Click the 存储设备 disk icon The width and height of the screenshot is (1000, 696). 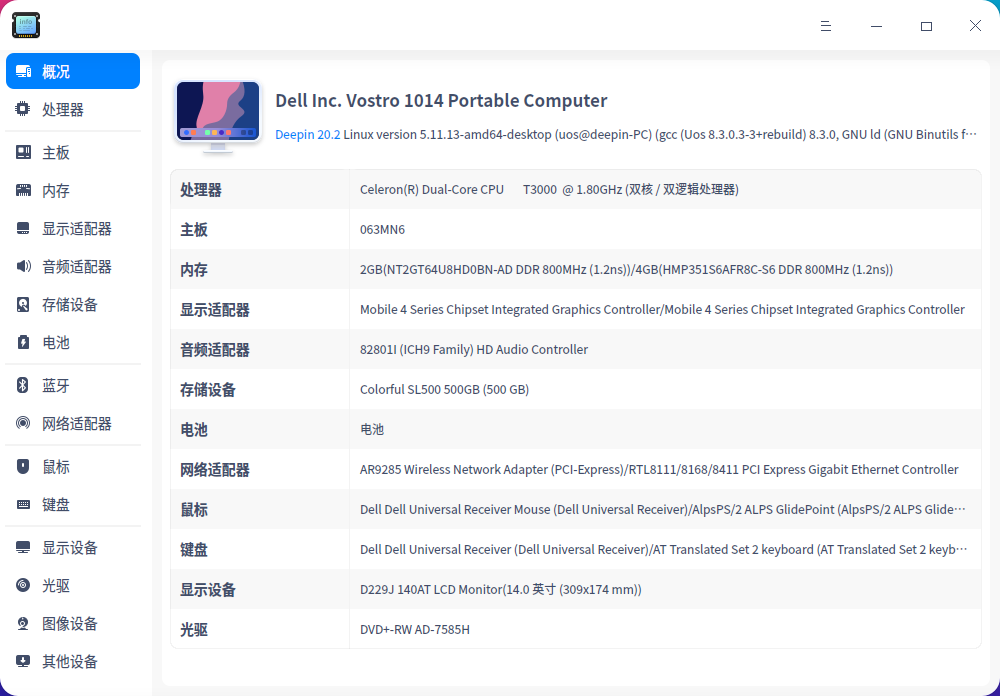click(x=23, y=304)
